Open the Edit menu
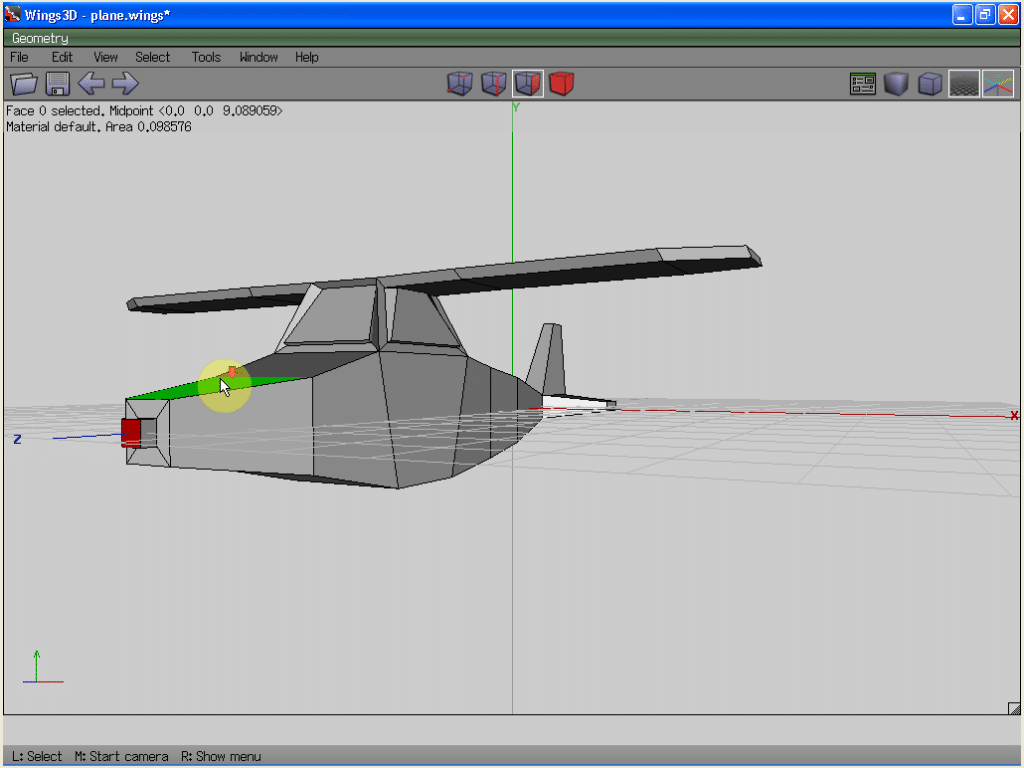Screen dimensions: 1024x768 [x=62, y=57]
